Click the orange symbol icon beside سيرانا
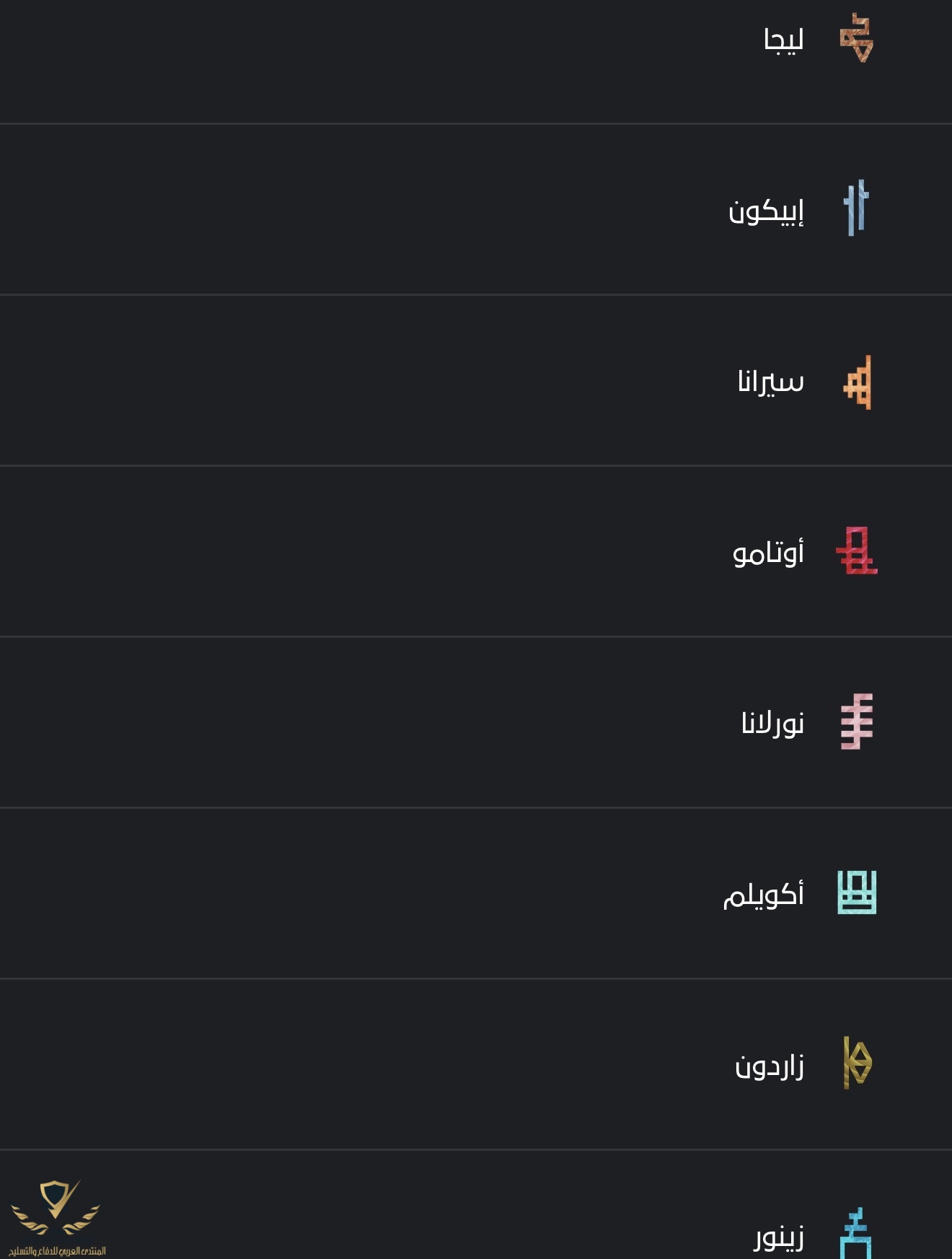 (858, 382)
